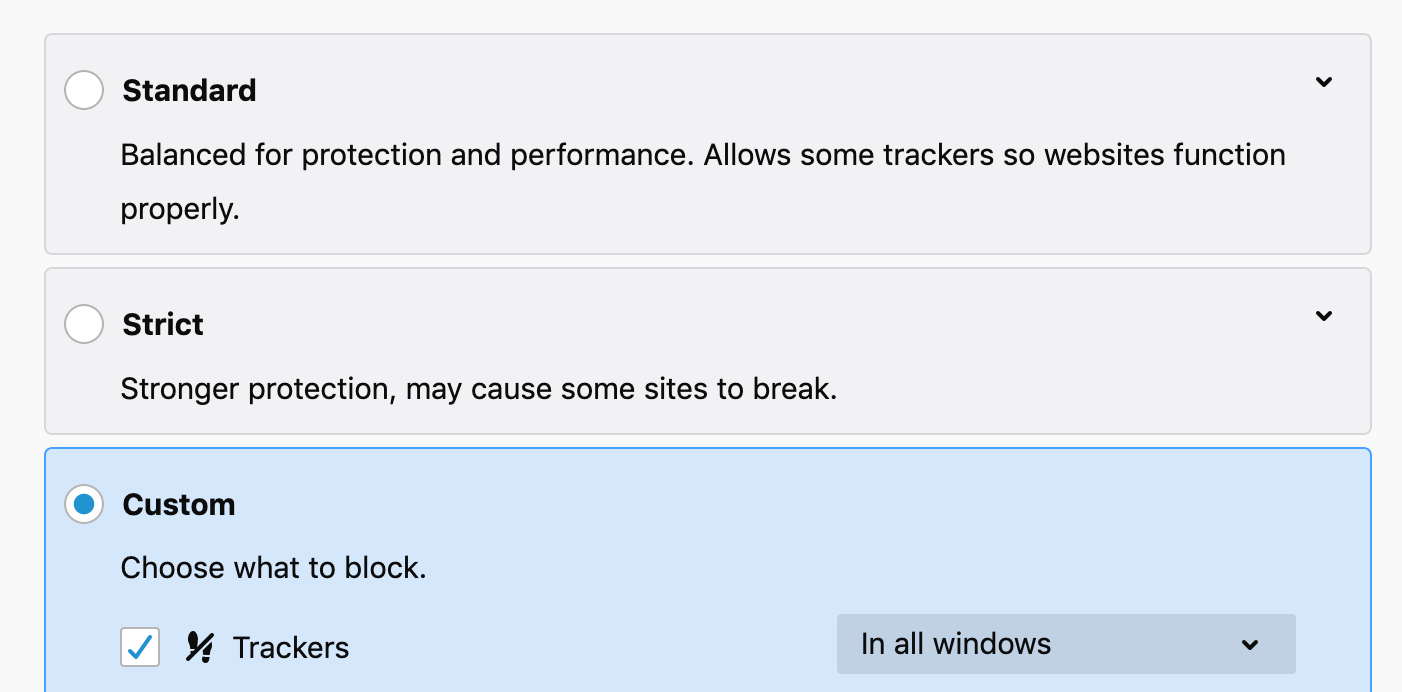Screen dimensions: 1402x692
Task: Click the 'Choose what to block' text
Action: 273,569
